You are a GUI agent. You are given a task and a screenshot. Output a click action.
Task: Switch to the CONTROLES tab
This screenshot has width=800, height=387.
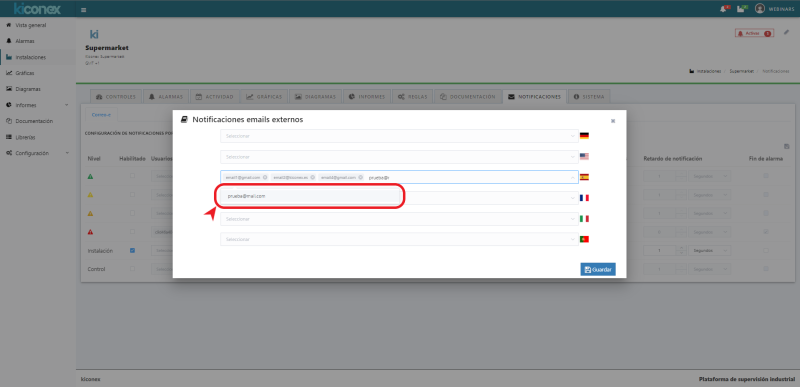pyautogui.click(x=116, y=96)
